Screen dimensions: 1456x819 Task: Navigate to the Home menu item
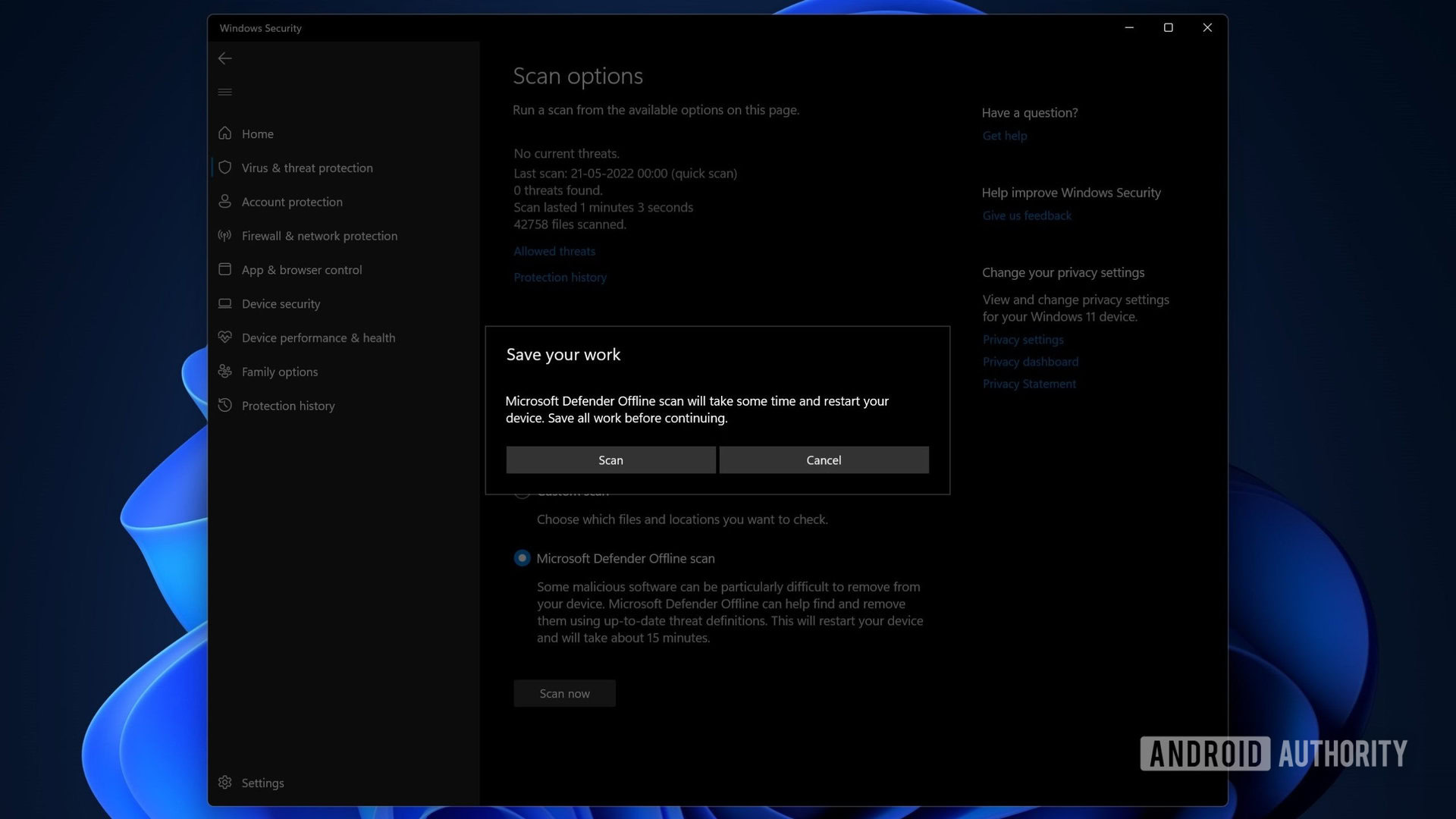[x=258, y=133]
